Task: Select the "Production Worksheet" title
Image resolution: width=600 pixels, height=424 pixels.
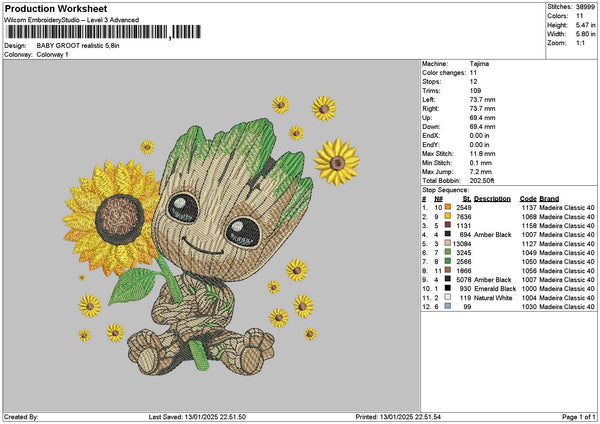Action: pos(56,8)
